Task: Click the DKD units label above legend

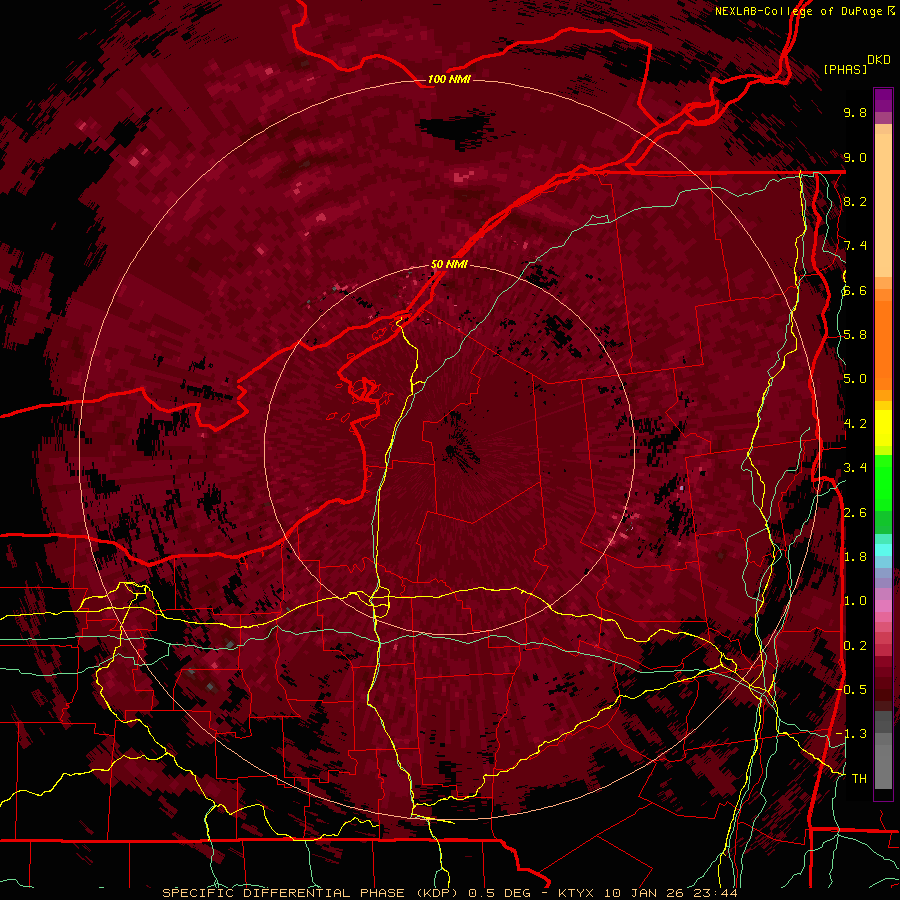Action: 879,60
